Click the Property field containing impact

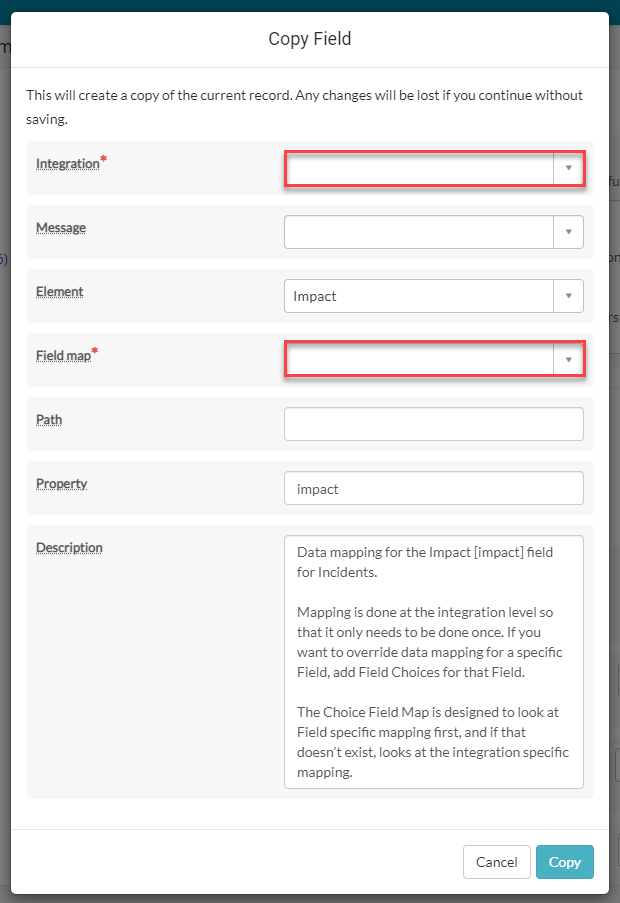[x=433, y=488]
